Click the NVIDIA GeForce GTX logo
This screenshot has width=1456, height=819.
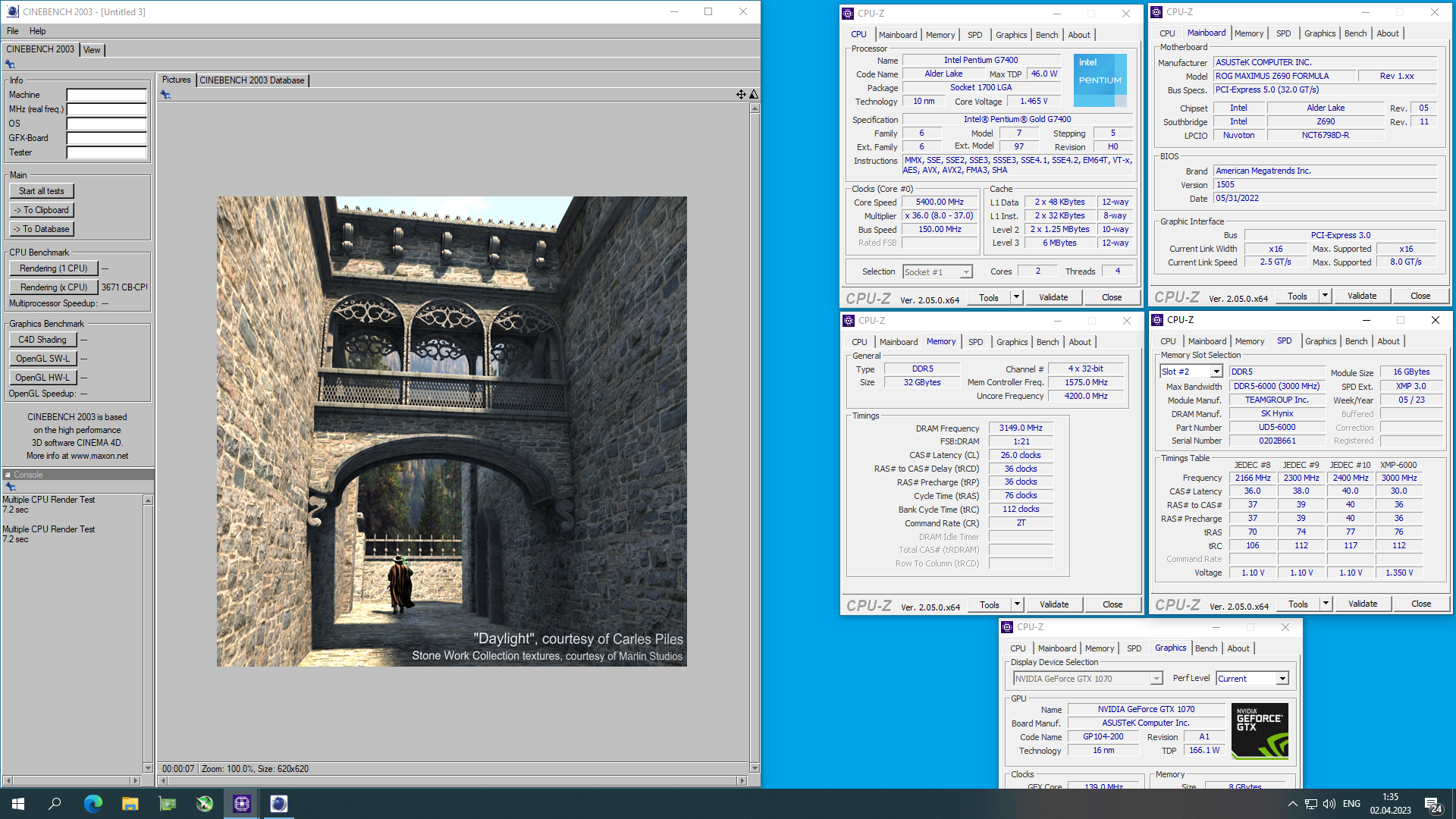1260,732
